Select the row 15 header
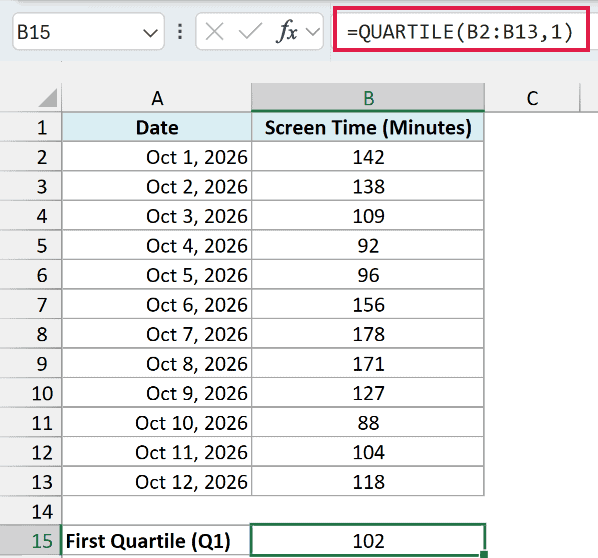The width and height of the screenshot is (598, 558). pyautogui.click(x=31, y=541)
